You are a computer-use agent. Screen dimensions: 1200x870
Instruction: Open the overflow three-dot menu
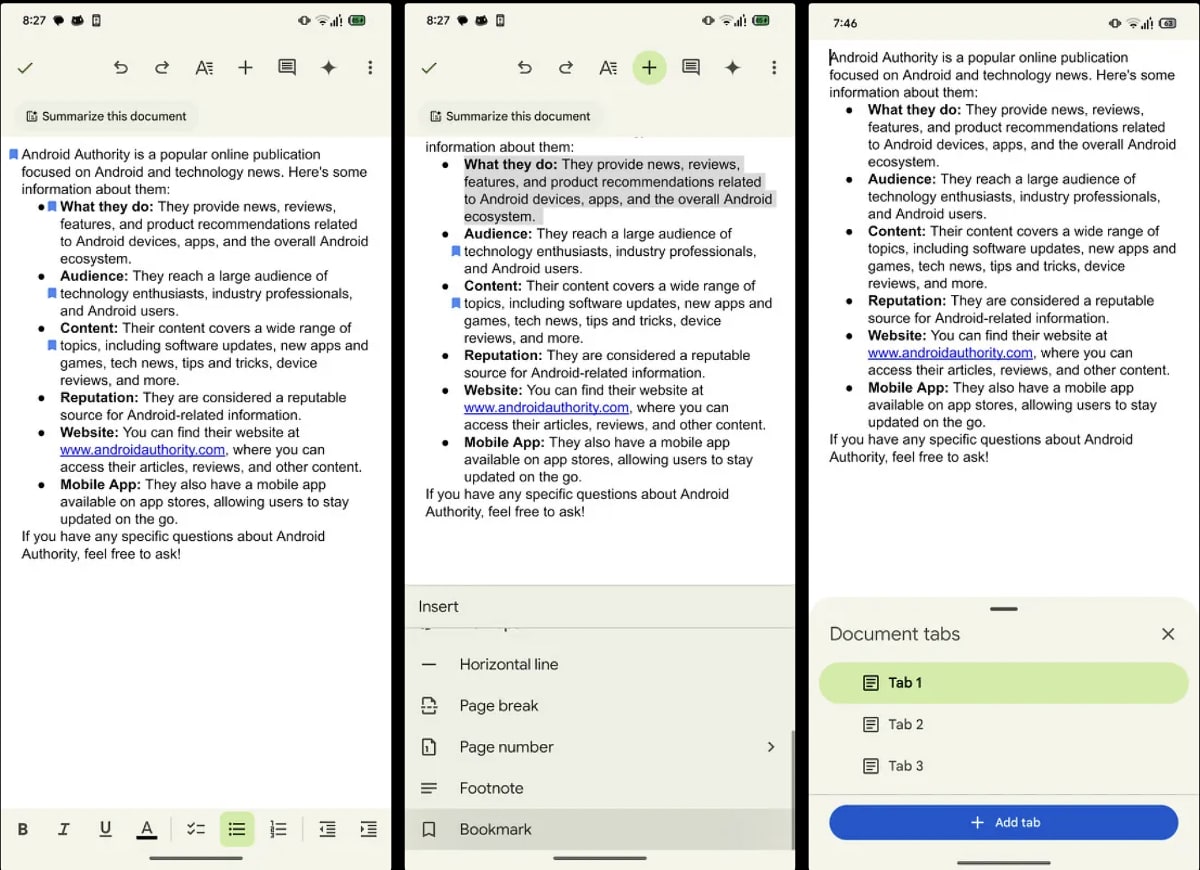[371, 68]
